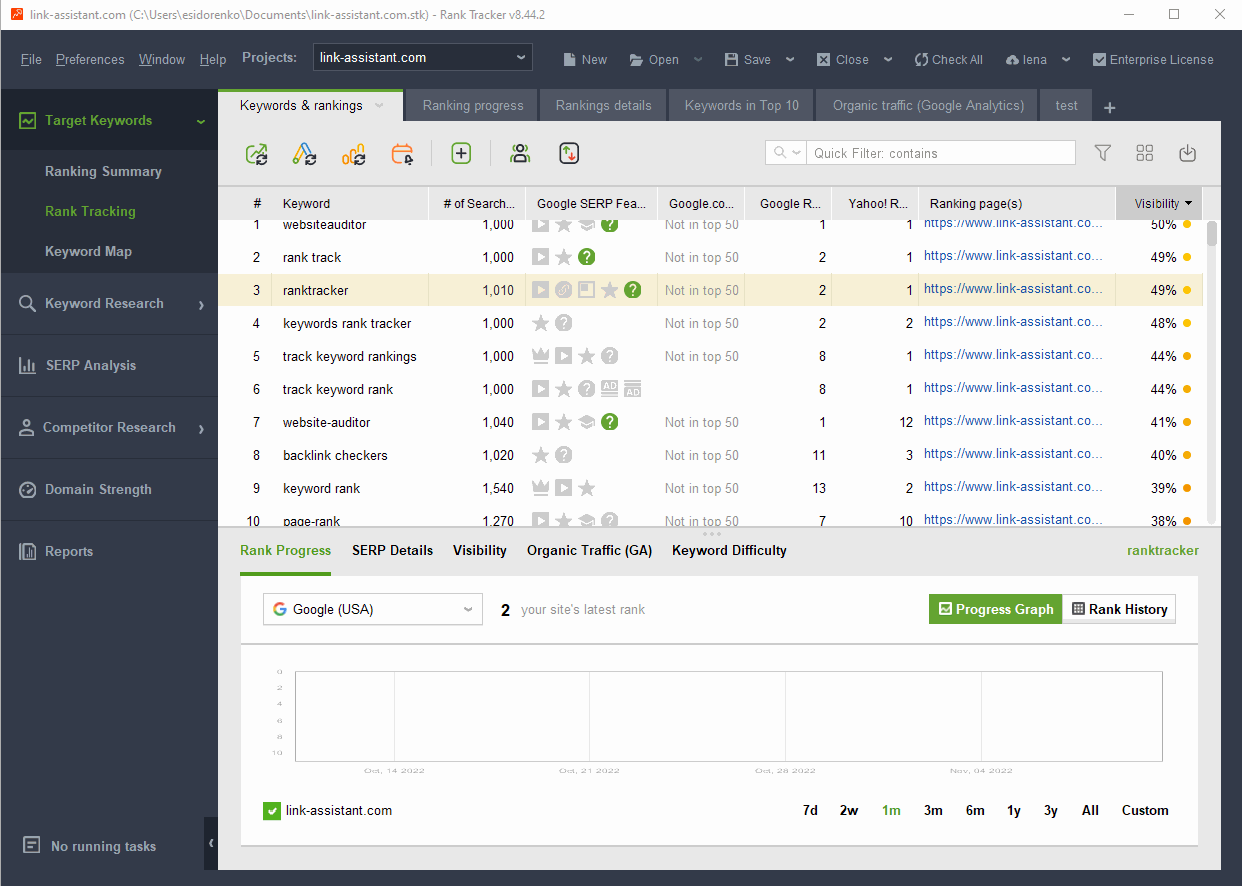The width and height of the screenshot is (1242, 886).
Task: Toggle the link-assistant.com graph checkbox
Action: (271, 811)
